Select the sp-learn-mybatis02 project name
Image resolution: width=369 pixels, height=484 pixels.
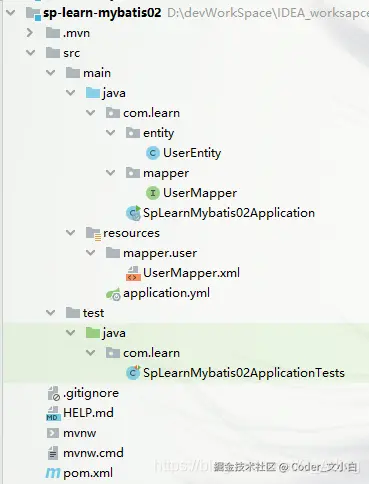point(102,13)
